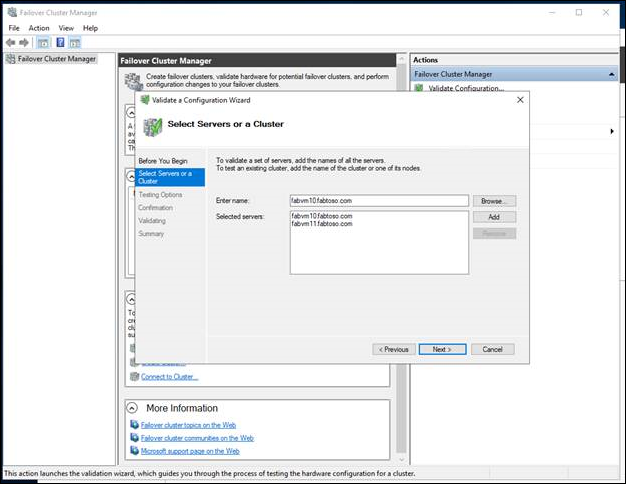This screenshot has width=626, height=484.
Task: Click the center pane scrollbar down arrow
Action: click(x=401, y=460)
